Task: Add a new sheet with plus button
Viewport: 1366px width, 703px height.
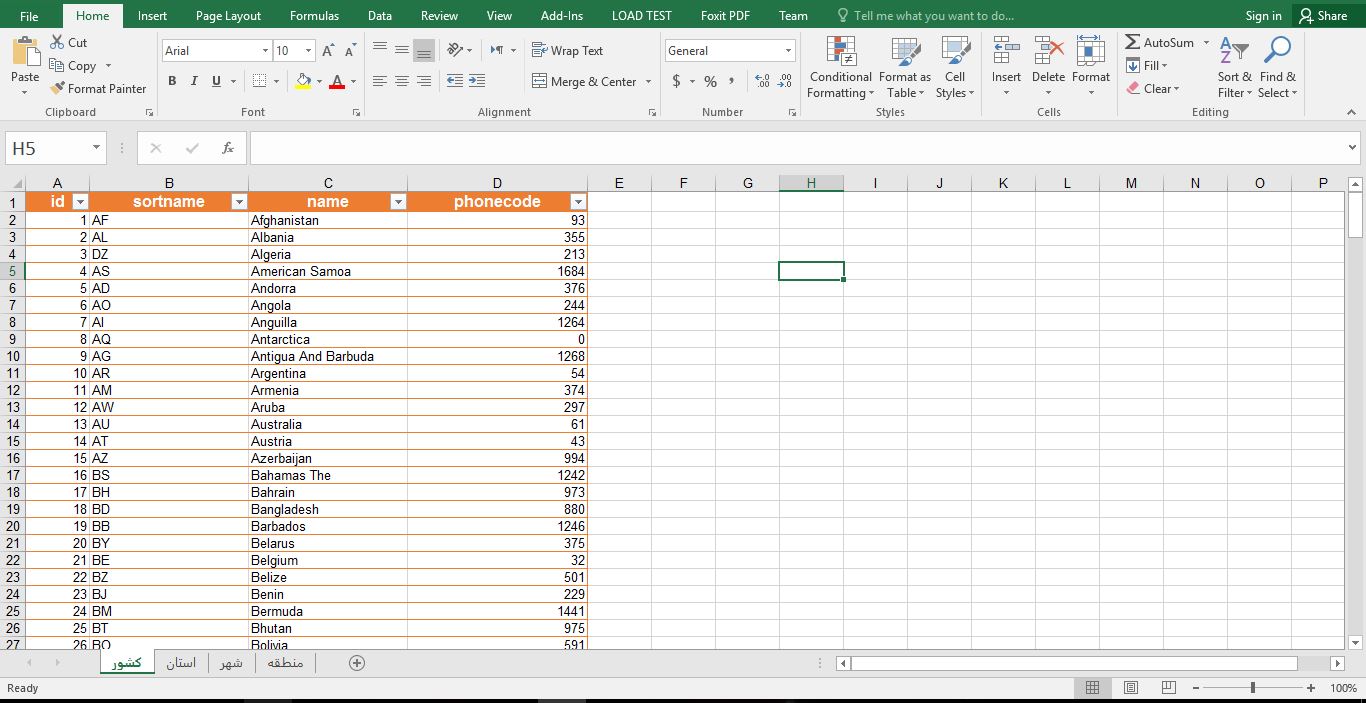Action: [x=357, y=663]
